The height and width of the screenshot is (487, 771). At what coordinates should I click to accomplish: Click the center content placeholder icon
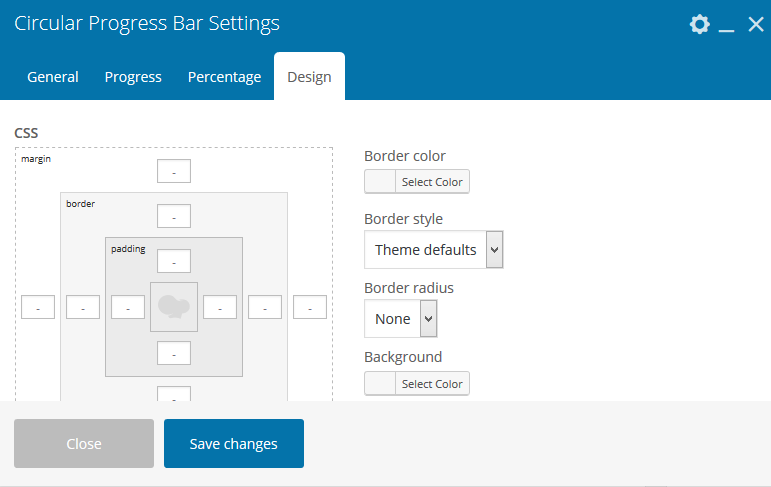174,307
